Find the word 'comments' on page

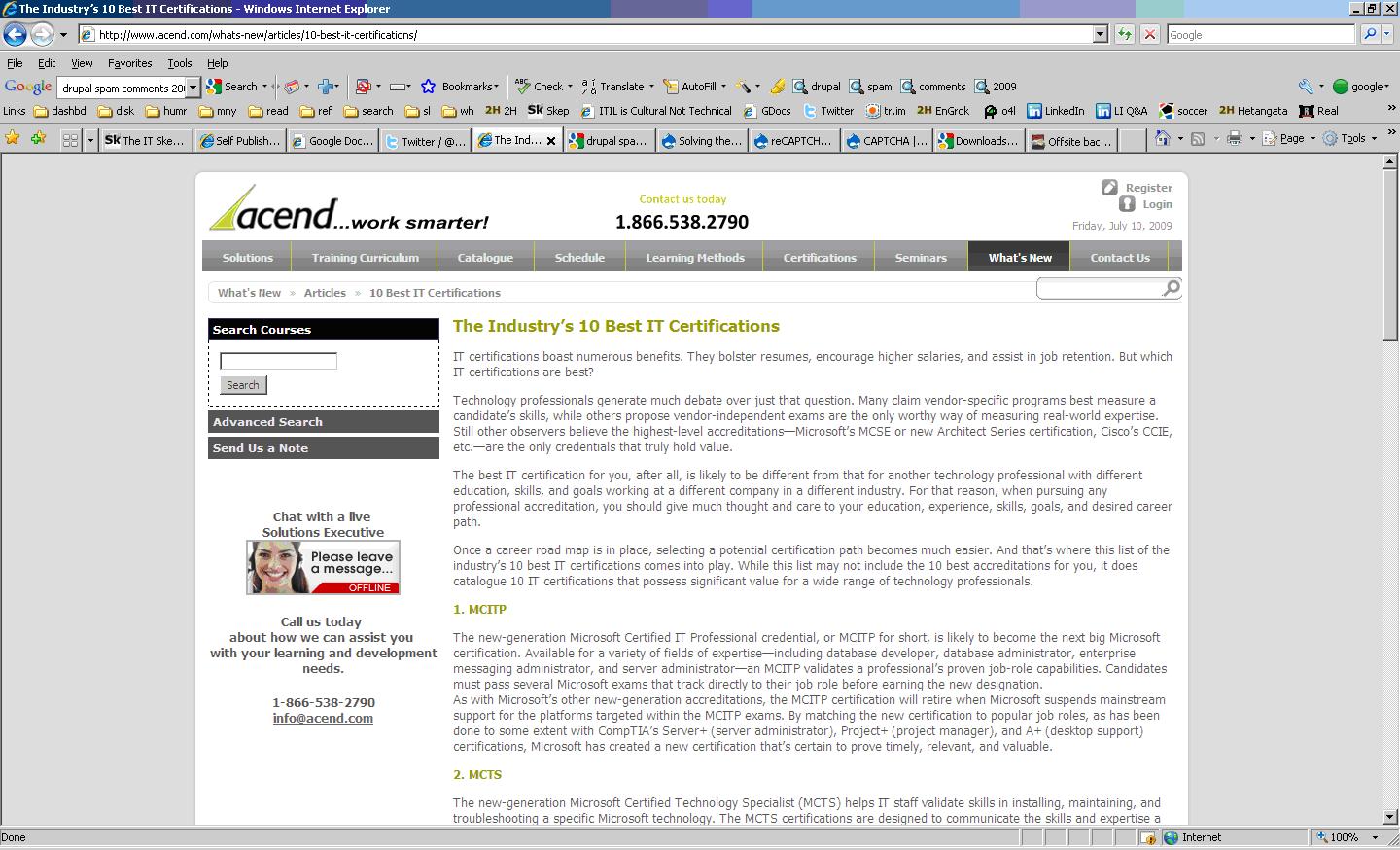[x=933, y=87]
